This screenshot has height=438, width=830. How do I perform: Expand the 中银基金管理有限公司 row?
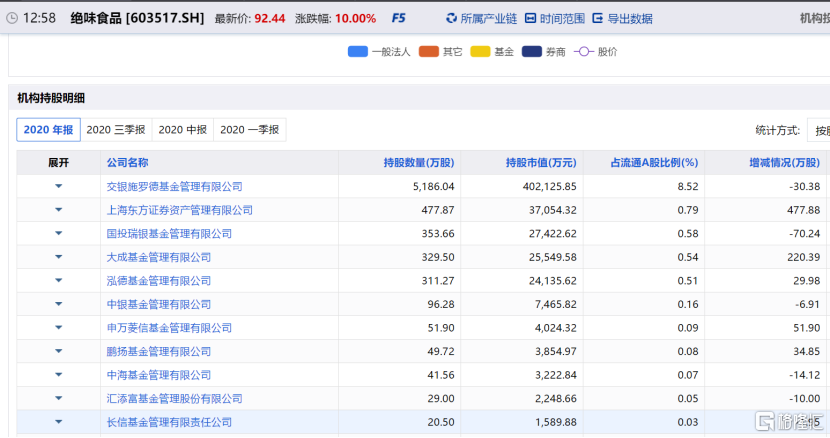coord(59,304)
